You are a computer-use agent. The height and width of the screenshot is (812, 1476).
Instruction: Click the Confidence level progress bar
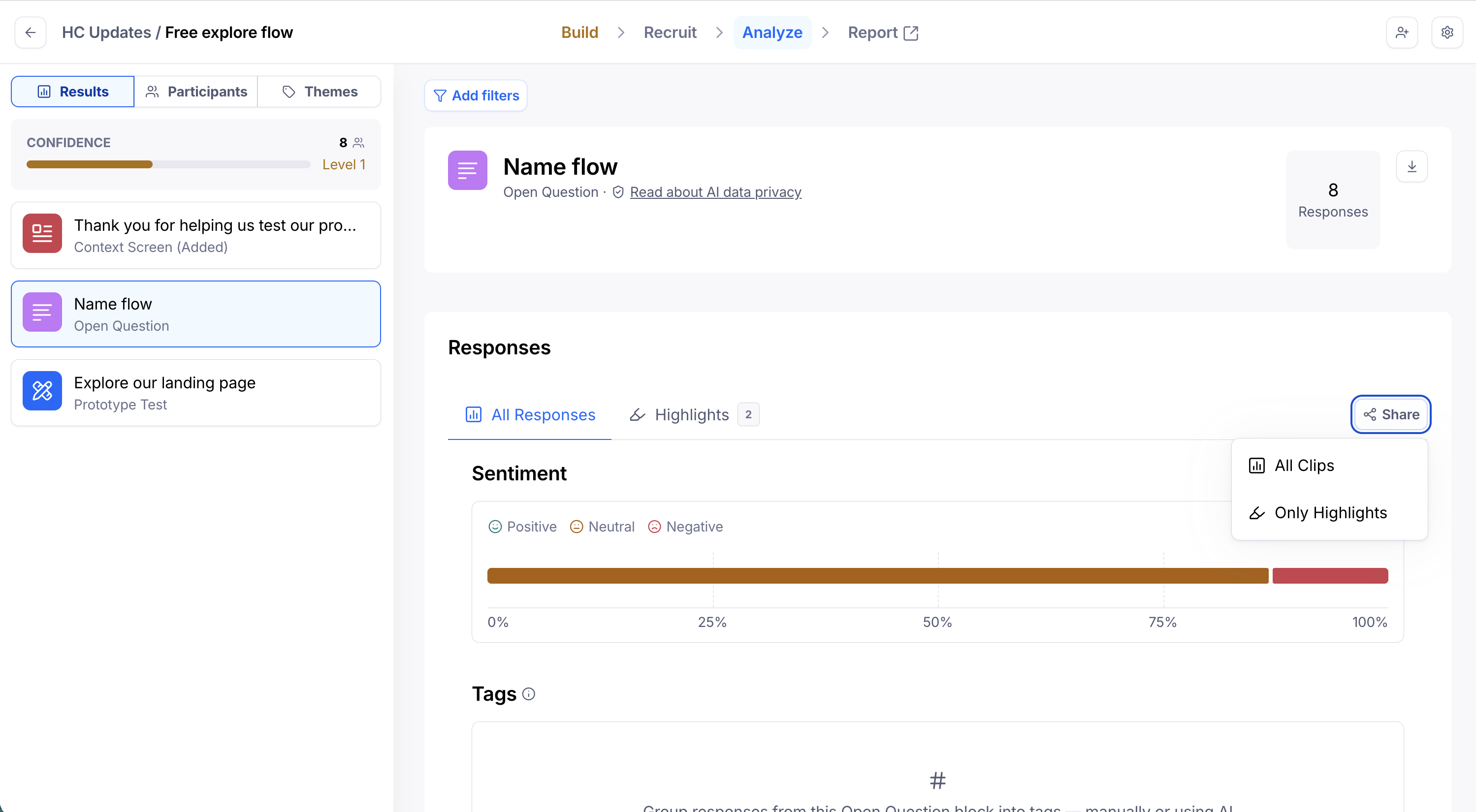pos(168,165)
